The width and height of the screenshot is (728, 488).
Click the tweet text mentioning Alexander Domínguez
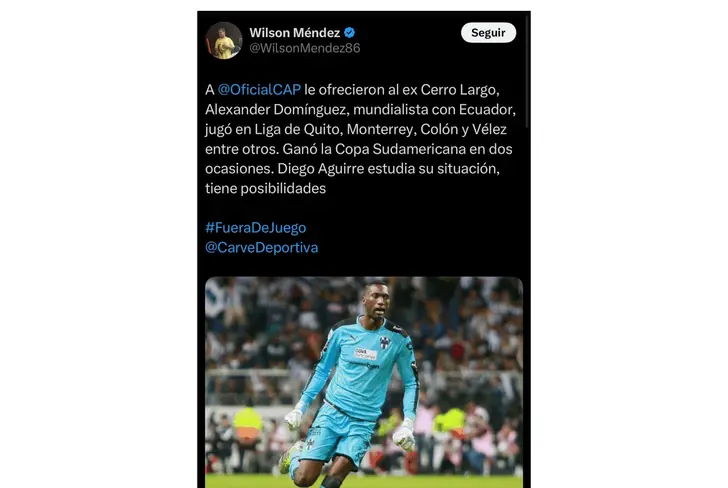[360, 139]
